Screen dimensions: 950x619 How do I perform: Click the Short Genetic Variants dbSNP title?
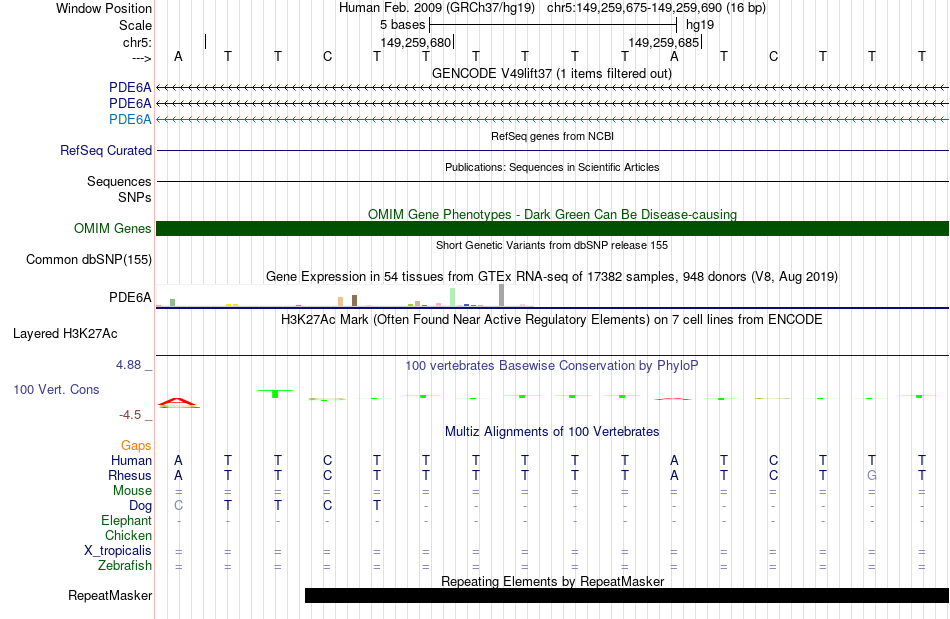[x=551, y=245]
